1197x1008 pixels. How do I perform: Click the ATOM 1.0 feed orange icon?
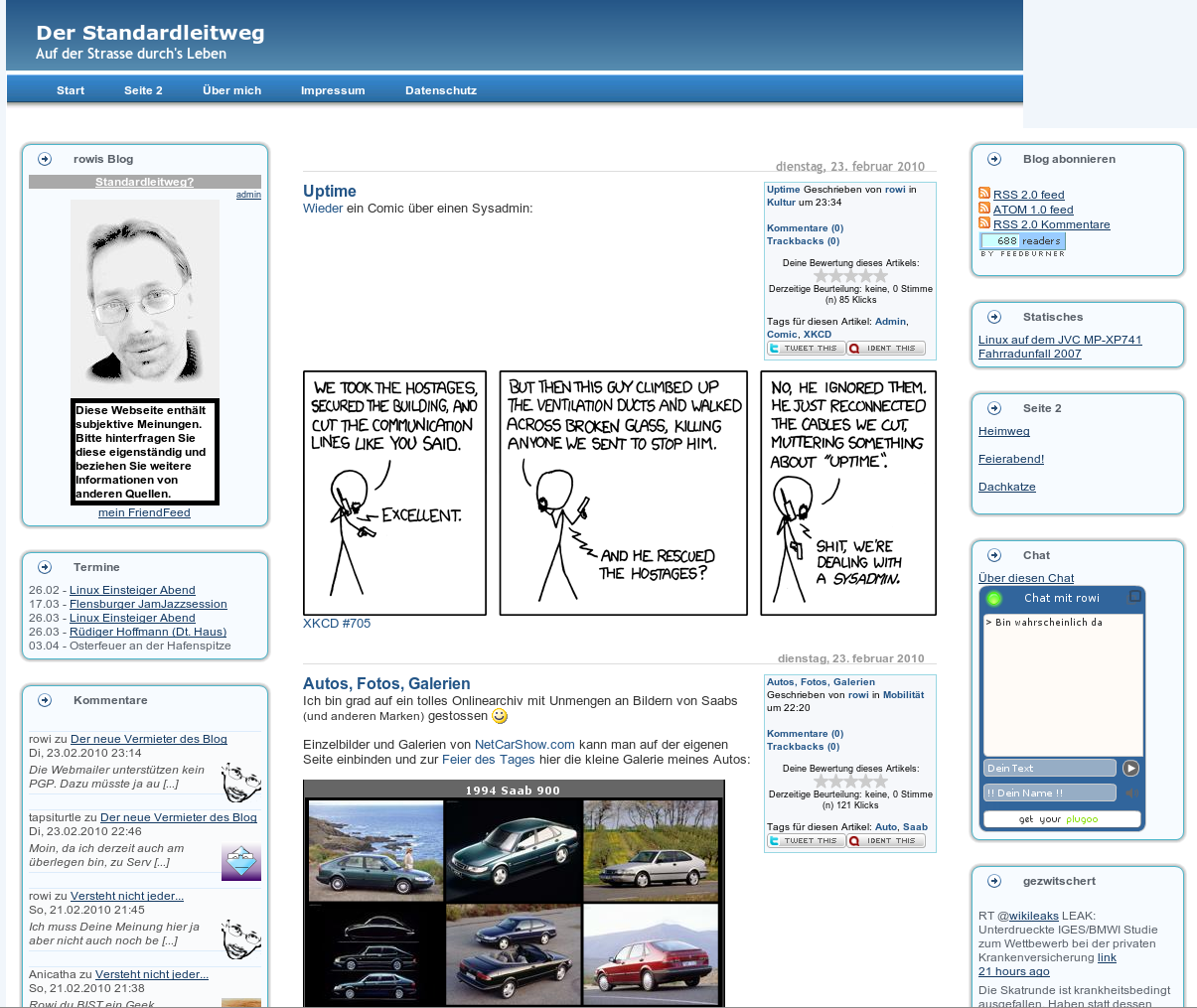tap(983, 209)
